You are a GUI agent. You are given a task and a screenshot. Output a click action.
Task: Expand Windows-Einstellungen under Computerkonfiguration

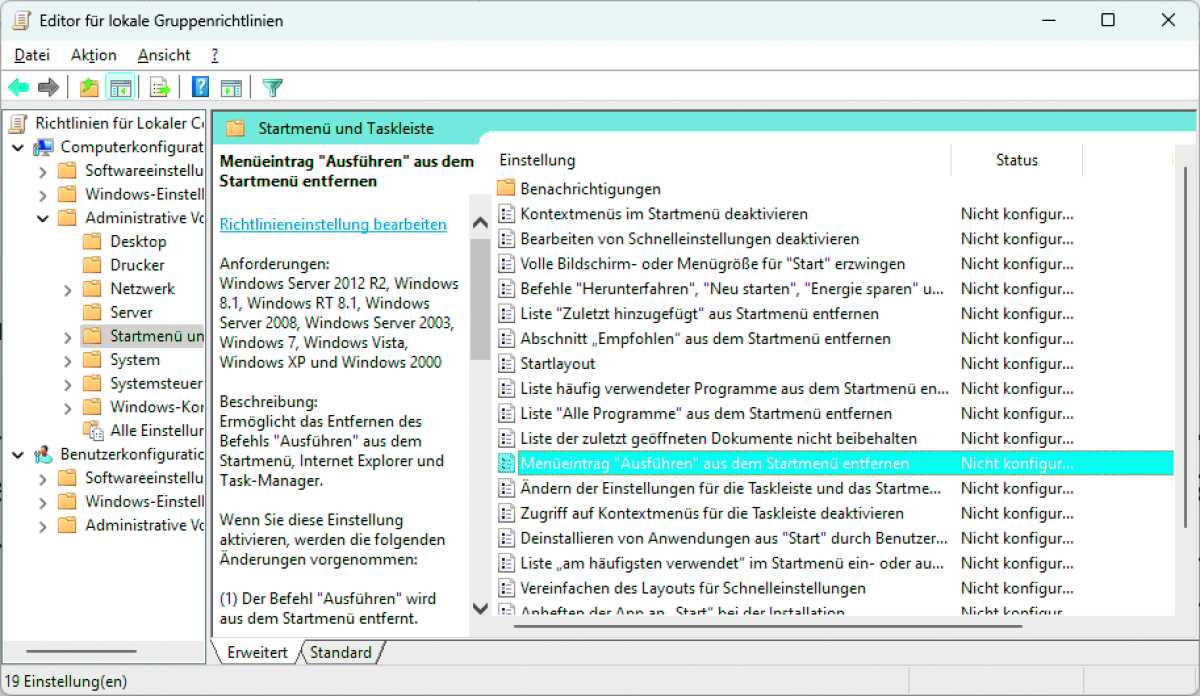click(42, 194)
